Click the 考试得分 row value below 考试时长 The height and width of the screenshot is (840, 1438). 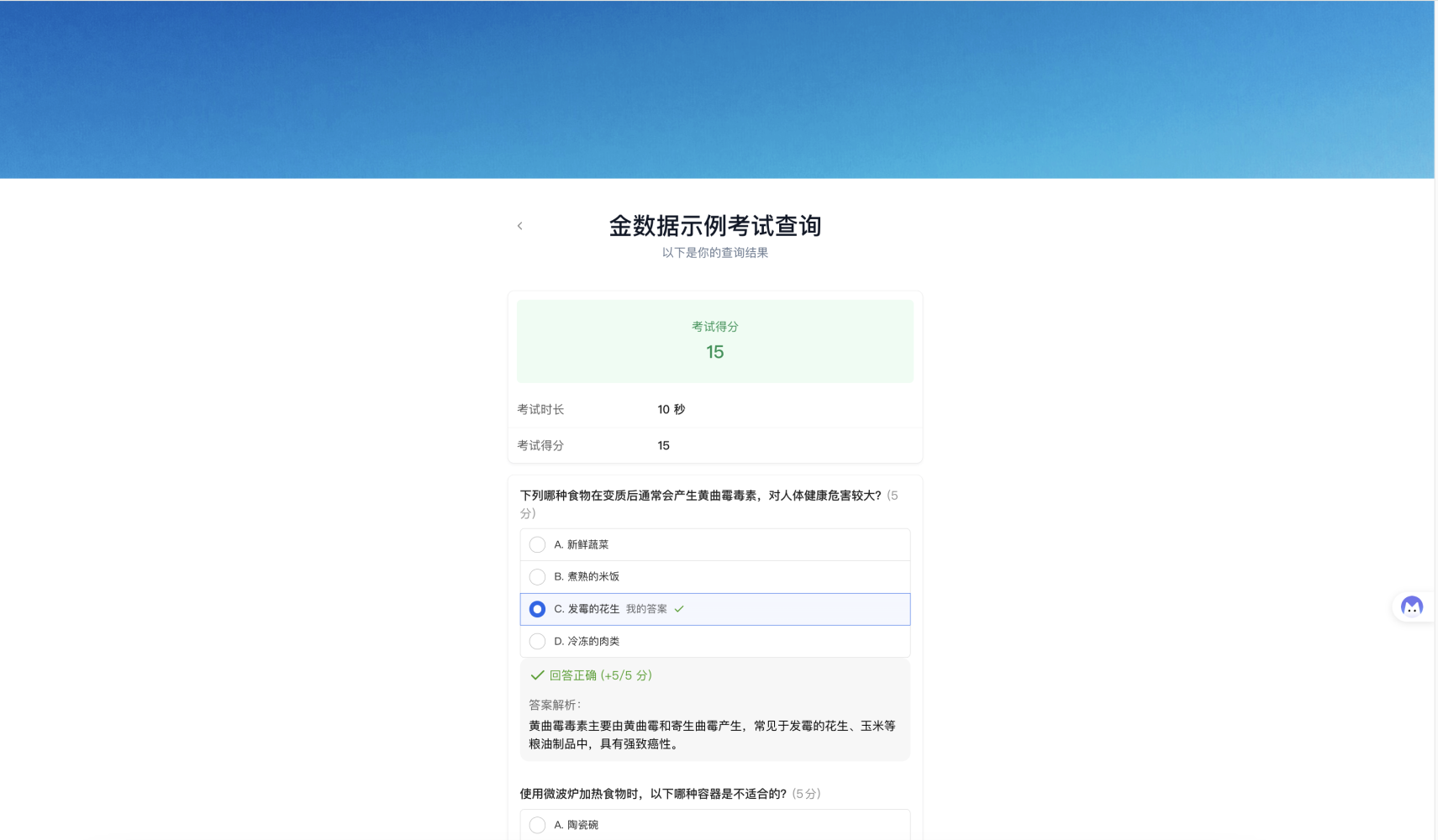tap(663, 446)
